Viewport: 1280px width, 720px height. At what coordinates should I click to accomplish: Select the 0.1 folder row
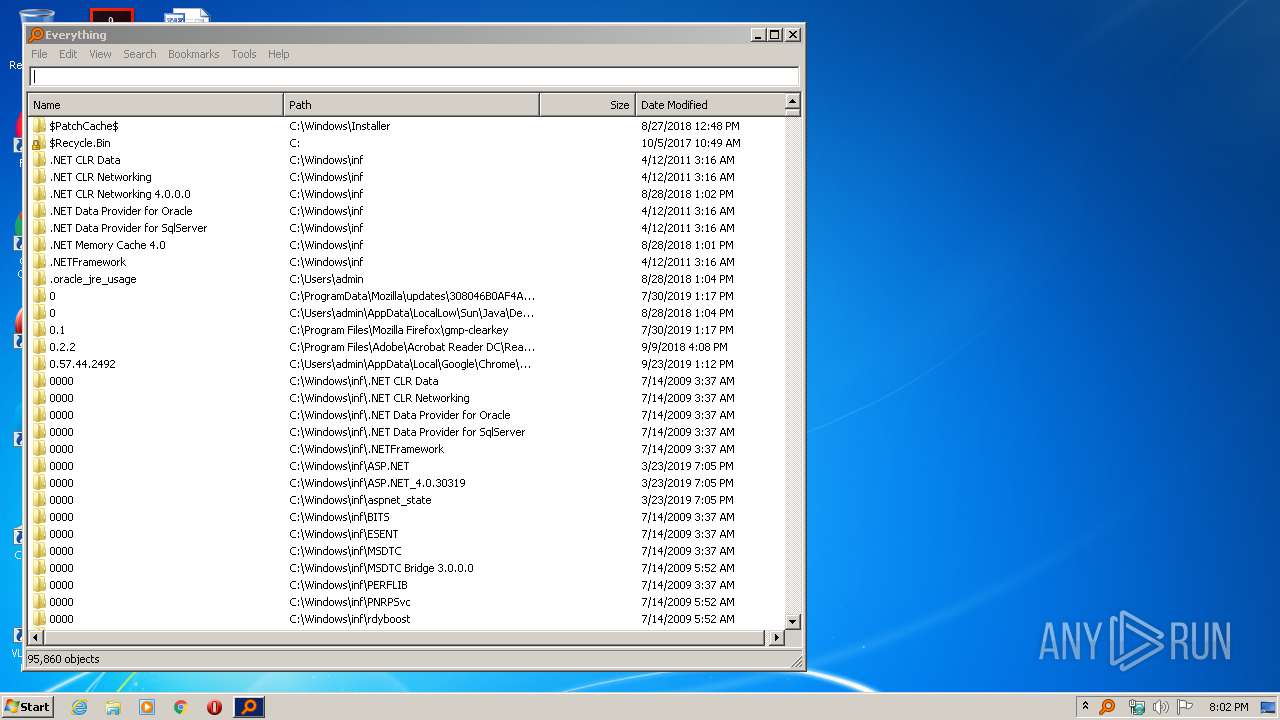pyautogui.click(x=407, y=330)
